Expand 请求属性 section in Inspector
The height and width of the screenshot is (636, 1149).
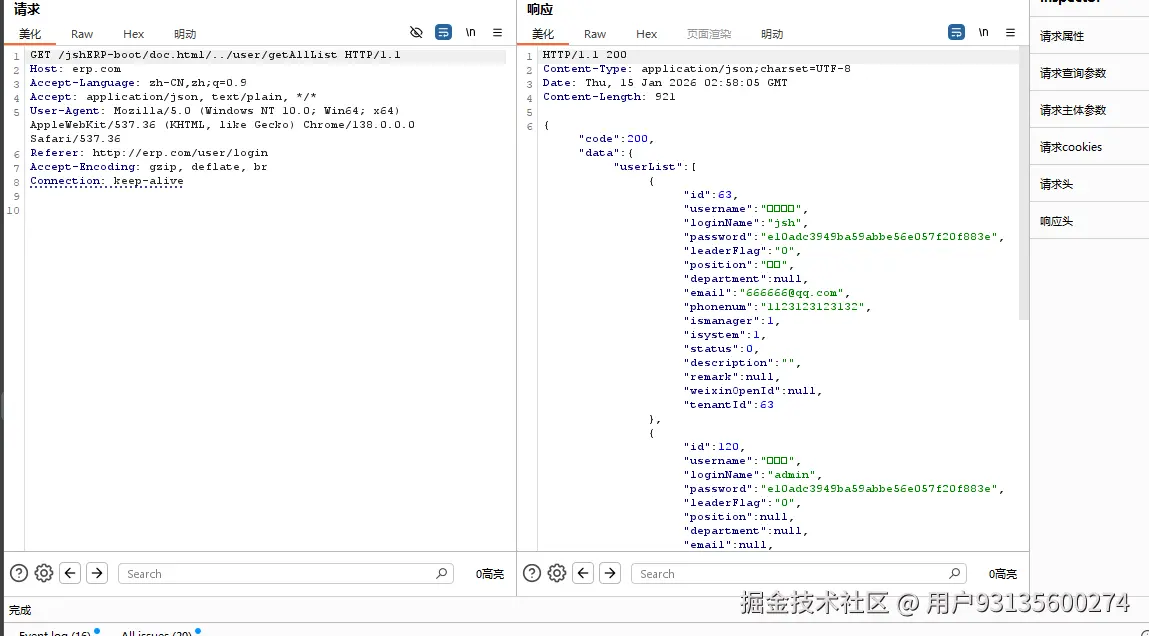tap(1089, 36)
